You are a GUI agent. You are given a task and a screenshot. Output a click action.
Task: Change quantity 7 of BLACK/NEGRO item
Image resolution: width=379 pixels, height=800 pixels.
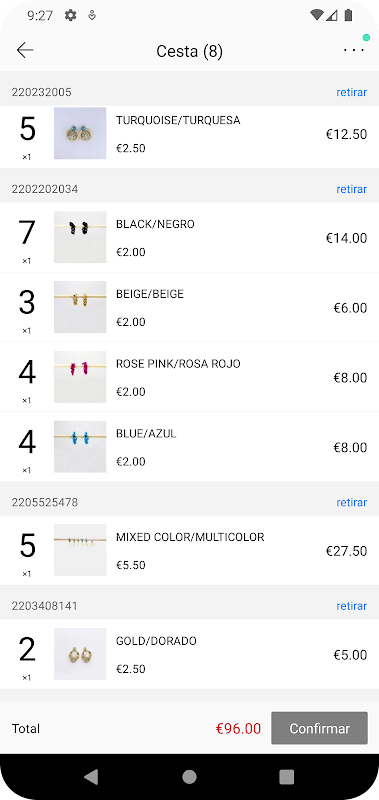coord(27,233)
